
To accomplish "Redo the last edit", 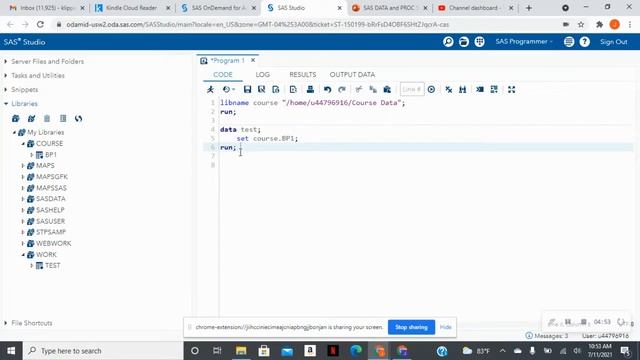I will pyautogui.click(x=342, y=89).
